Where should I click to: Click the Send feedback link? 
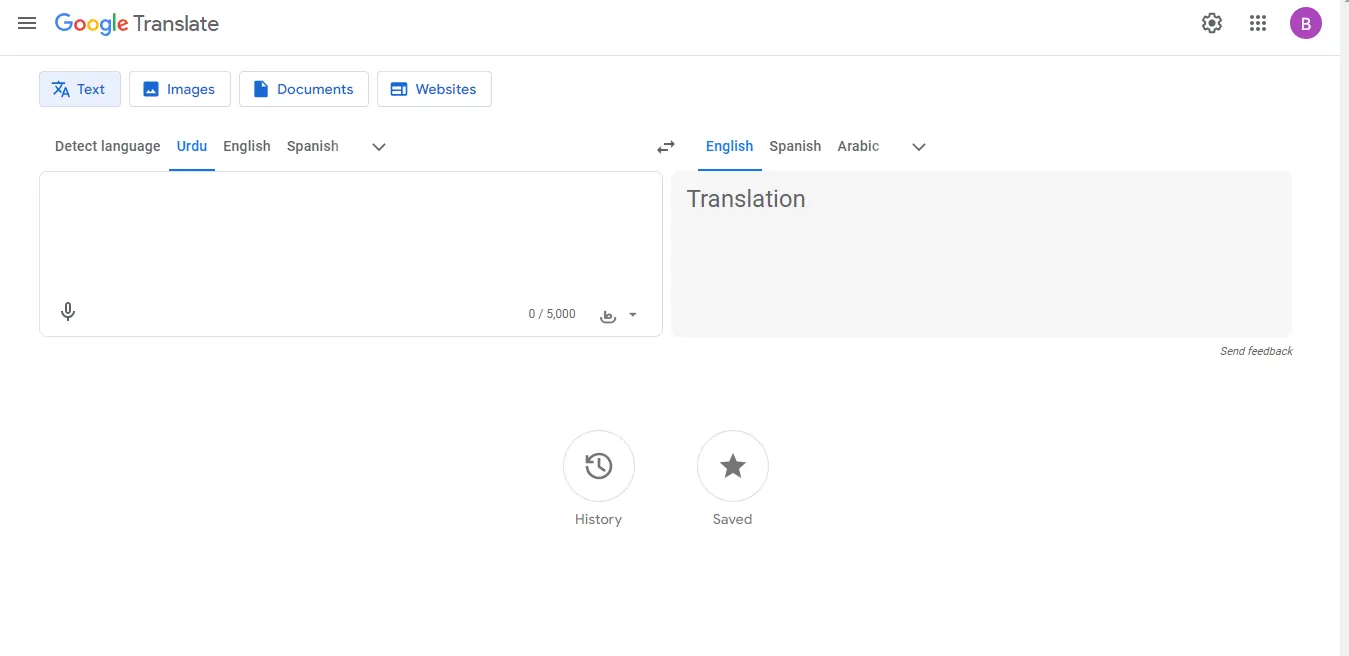click(1257, 351)
